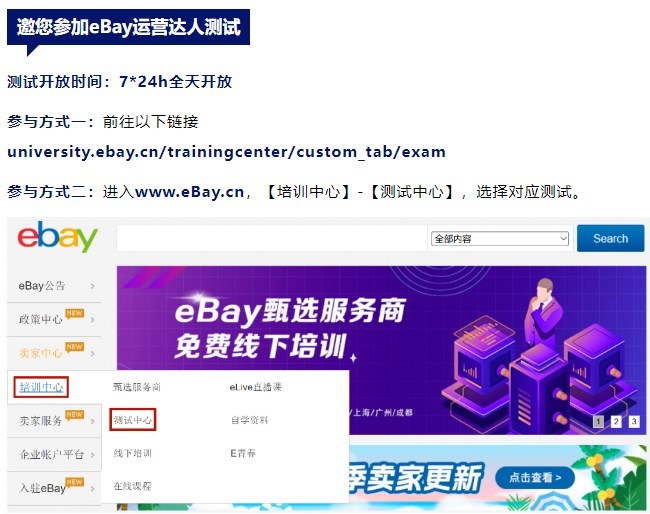Switch banner to slide 2
This screenshot has height=514, width=650.
(616, 422)
